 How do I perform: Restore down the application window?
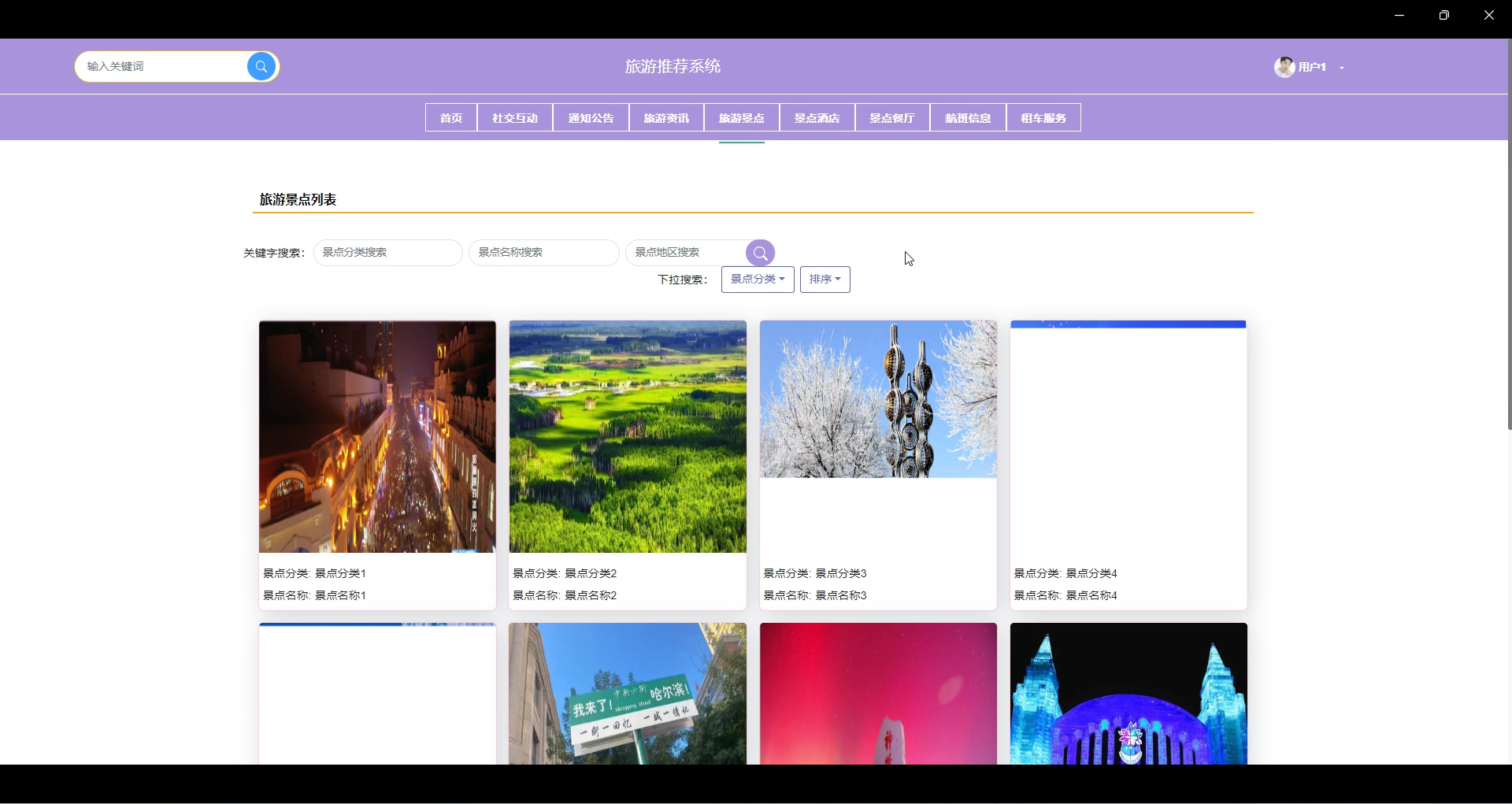(1443, 16)
